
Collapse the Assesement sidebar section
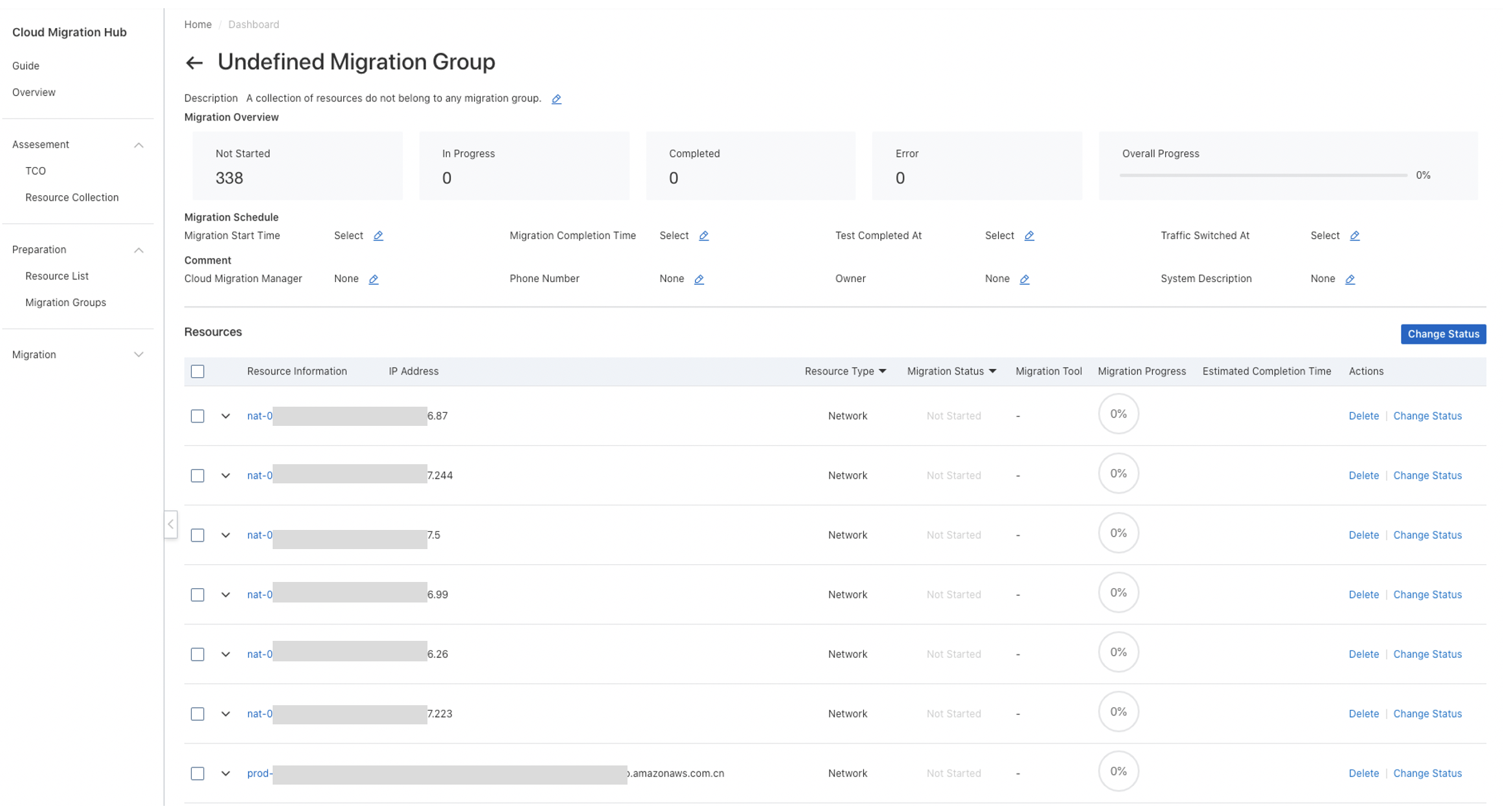[138, 145]
